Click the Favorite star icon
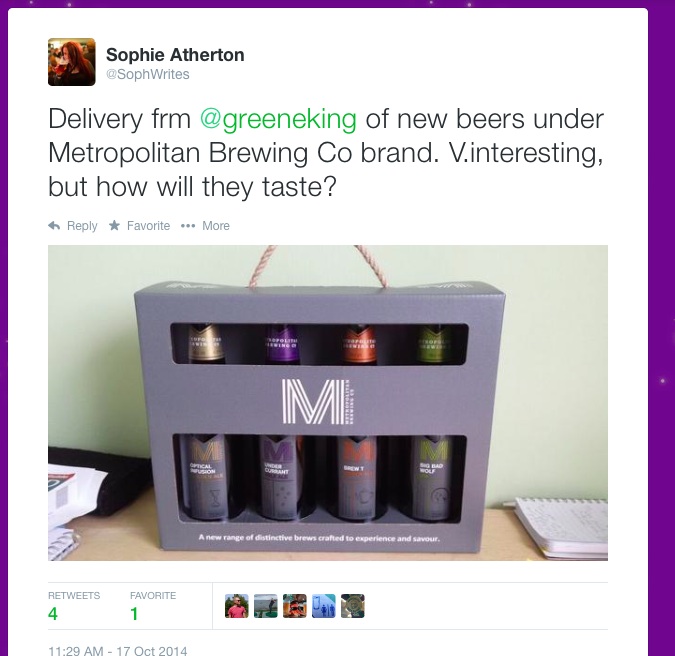Screen dimensions: 675x656 pyautogui.click(x=114, y=225)
